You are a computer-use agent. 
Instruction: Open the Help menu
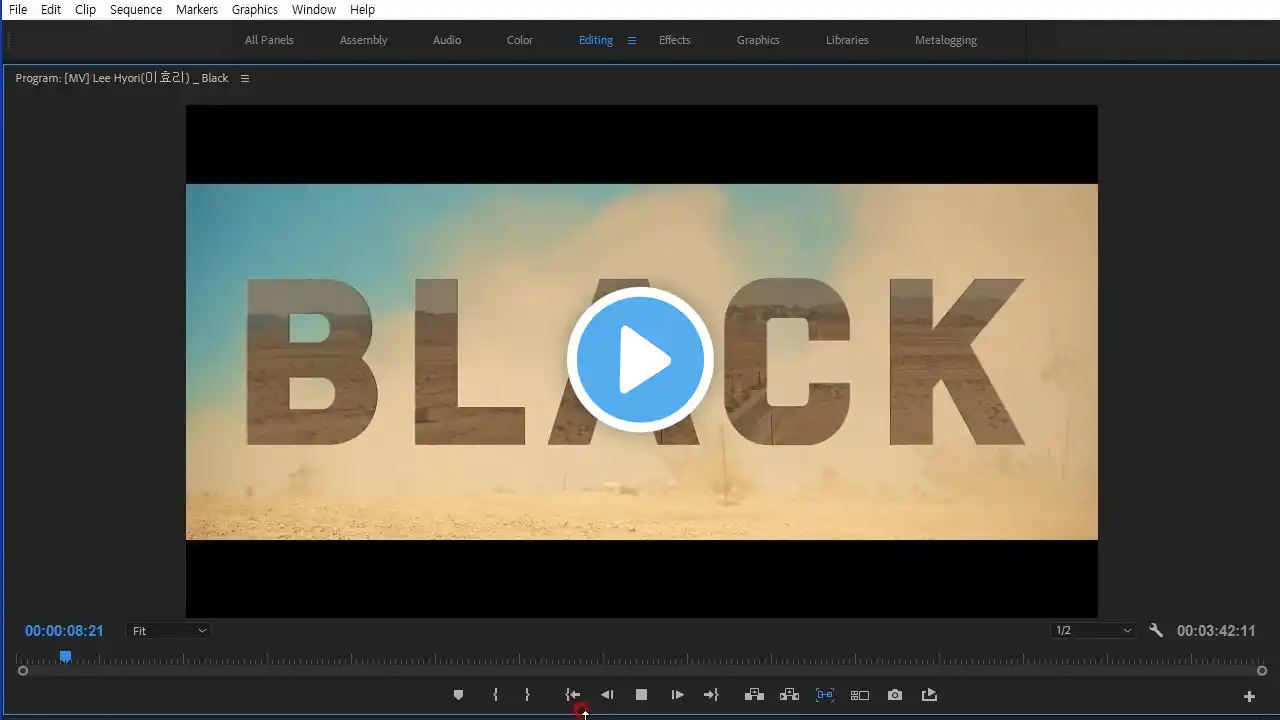363,9
